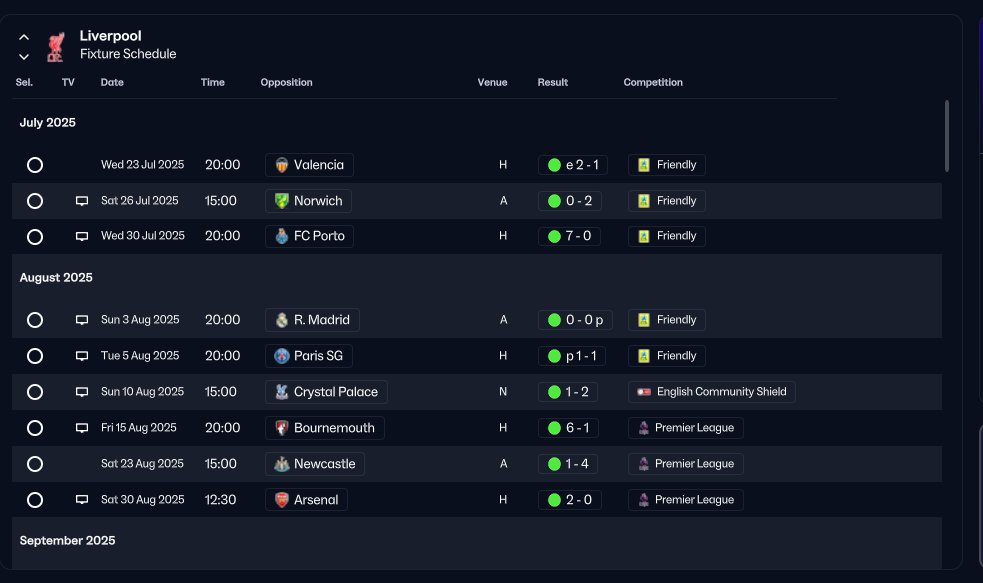Select the Arsenal fixture radio circle
This screenshot has height=583, width=983.
tap(35, 500)
